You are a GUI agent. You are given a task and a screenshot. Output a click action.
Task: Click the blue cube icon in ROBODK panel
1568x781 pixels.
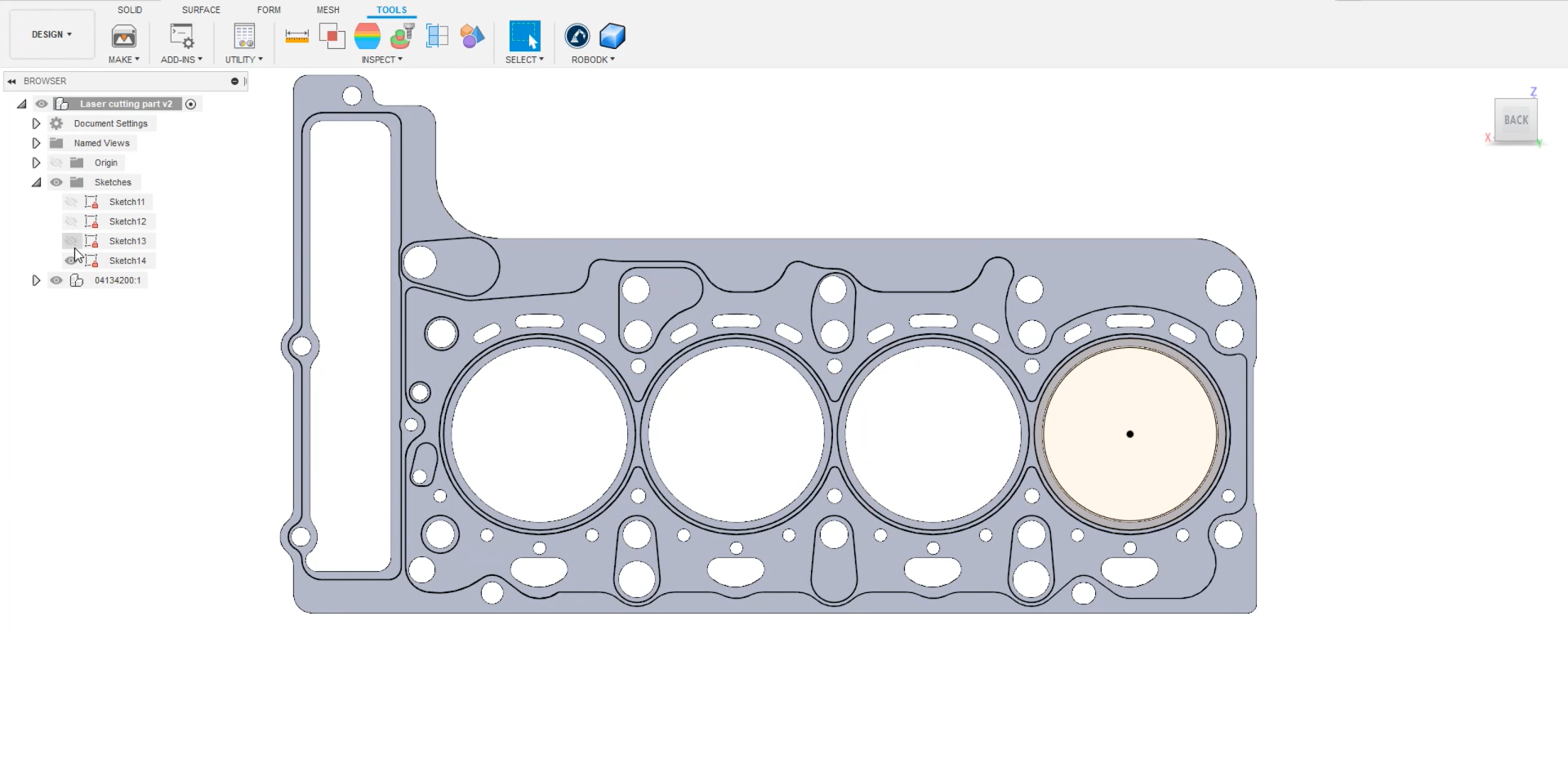612,36
